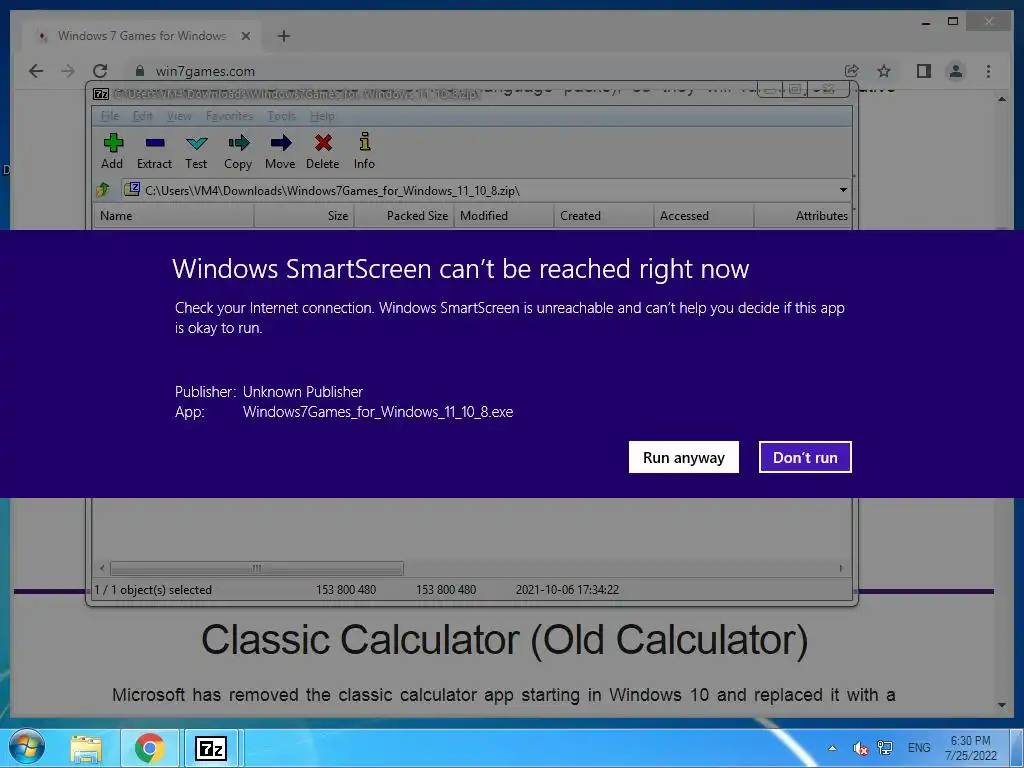The width and height of the screenshot is (1024, 768).
Task: Bookmark this page with star icon
Action: click(x=884, y=71)
